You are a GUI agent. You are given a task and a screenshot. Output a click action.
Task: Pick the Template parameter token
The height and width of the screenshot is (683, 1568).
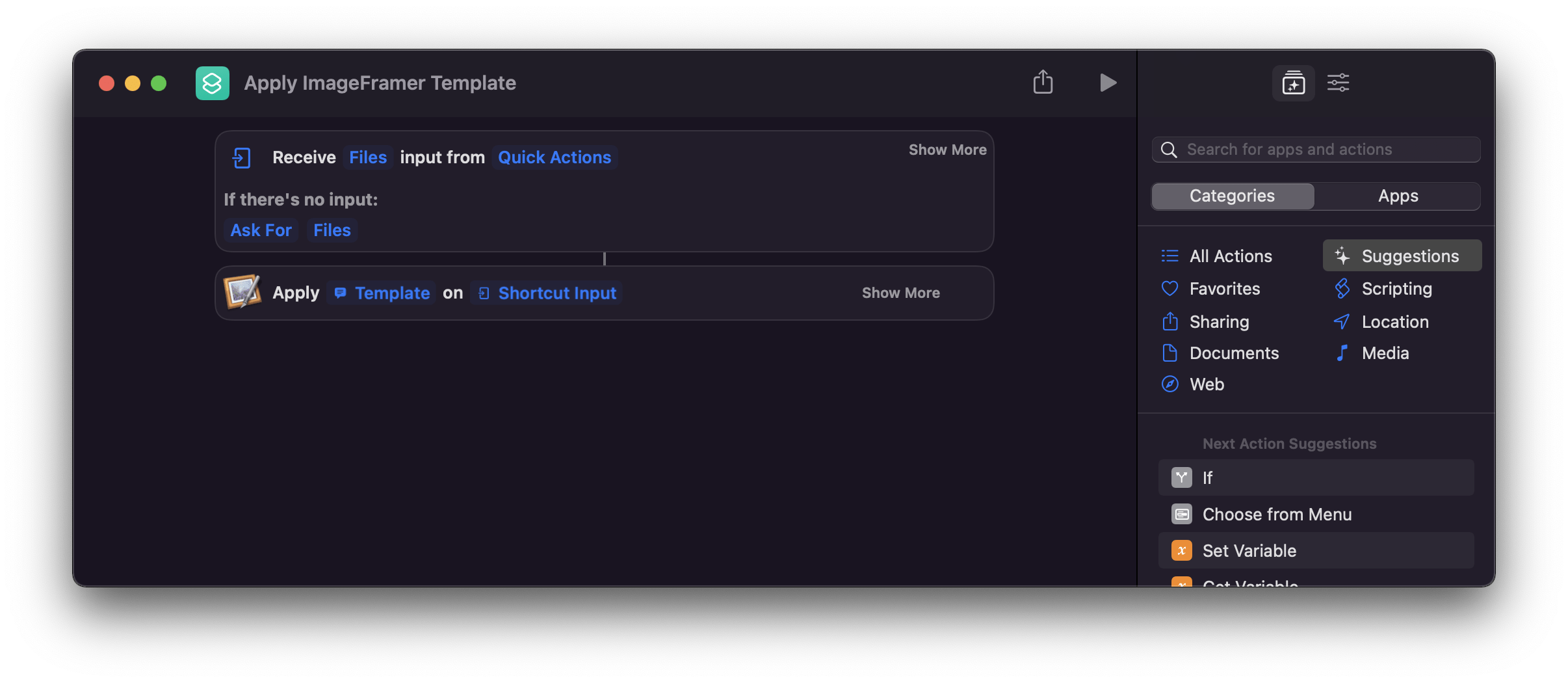[382, 293]
